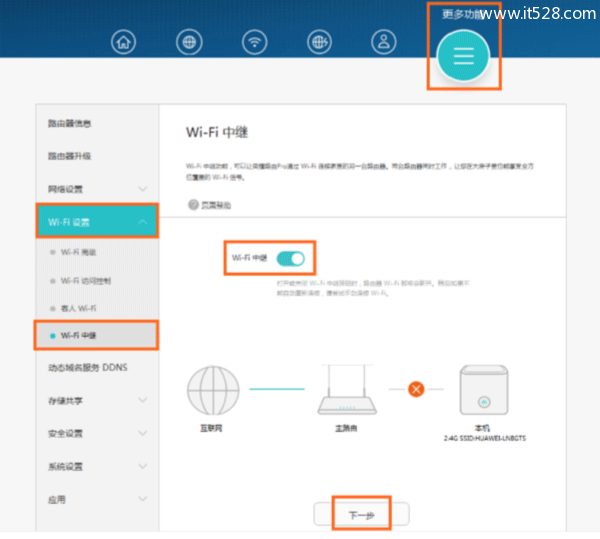Click the main router diagram icon
The image size is (600, 539).
coord(347,389)
